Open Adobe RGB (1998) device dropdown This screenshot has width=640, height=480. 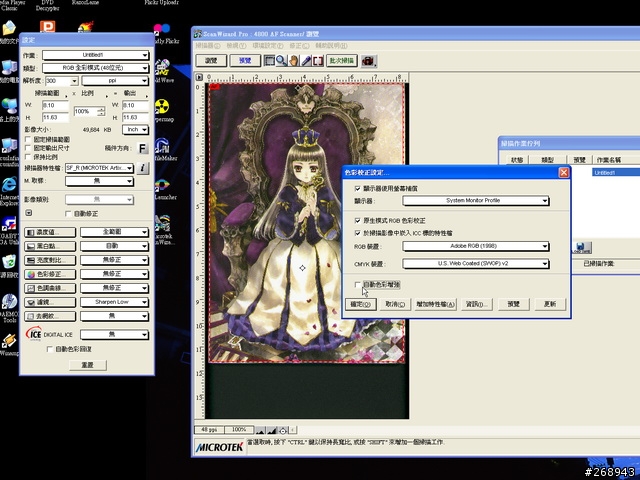click(476, 246)
